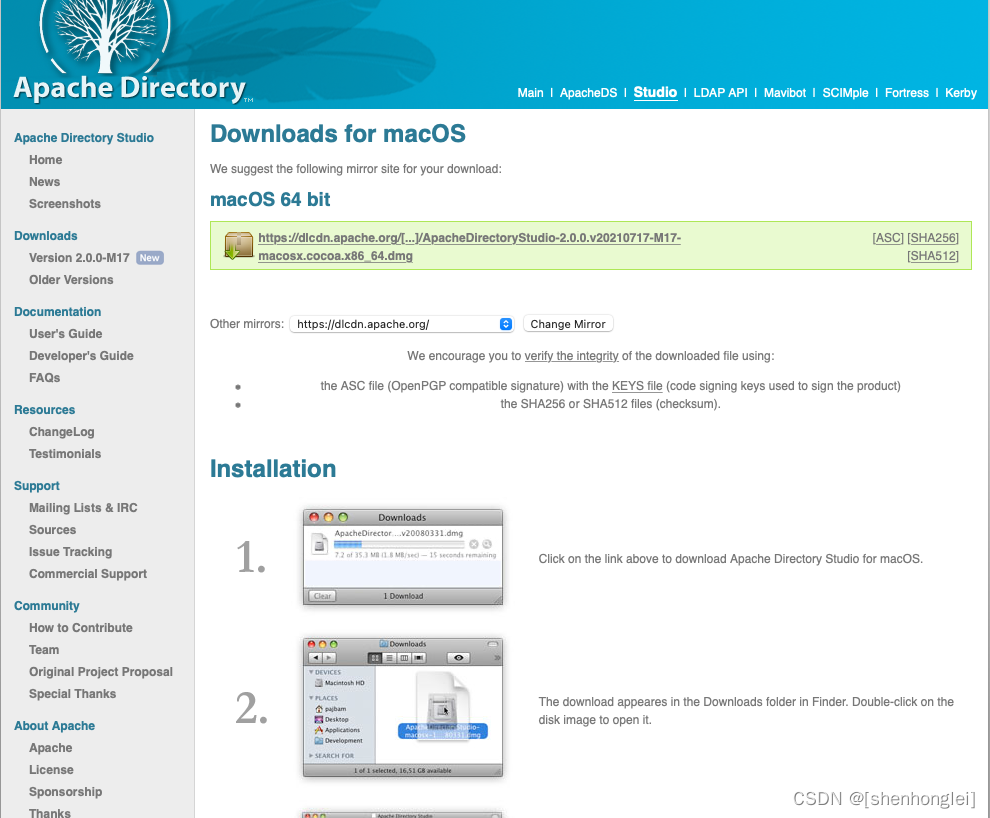Open the SCIMple navigation tab
Viewport: 990px width, 818px height.
[845, 93]
